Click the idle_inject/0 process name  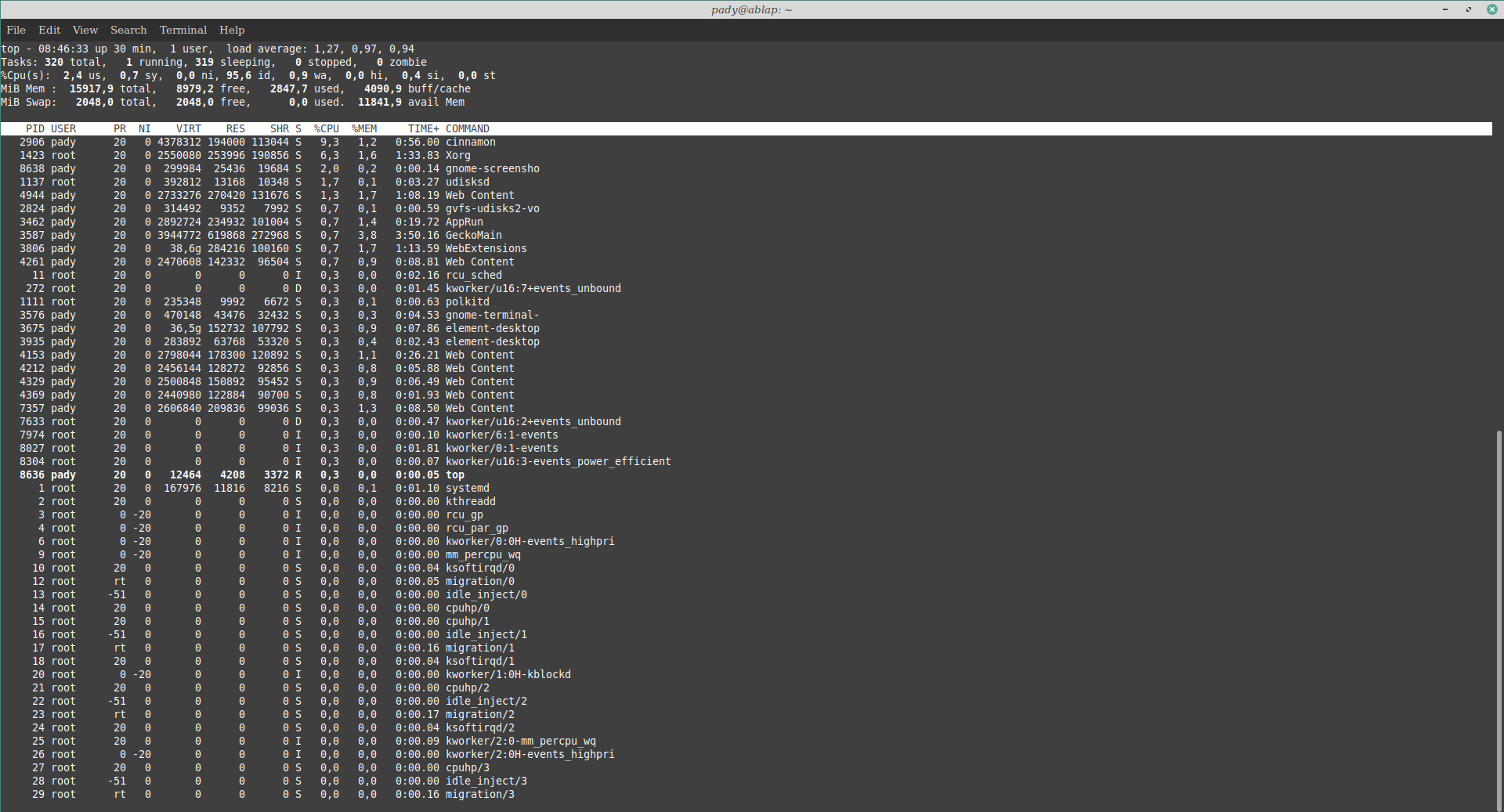tap(486, 594)
